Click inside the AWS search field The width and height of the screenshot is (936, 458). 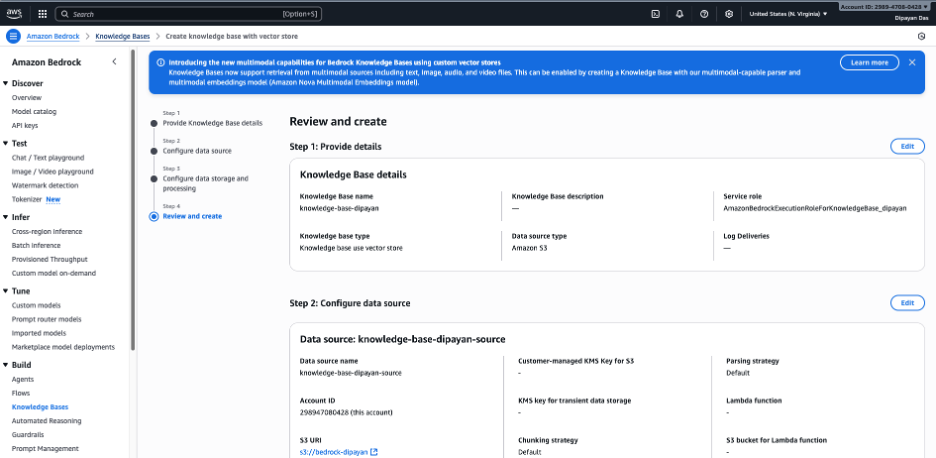pos(188,14)
